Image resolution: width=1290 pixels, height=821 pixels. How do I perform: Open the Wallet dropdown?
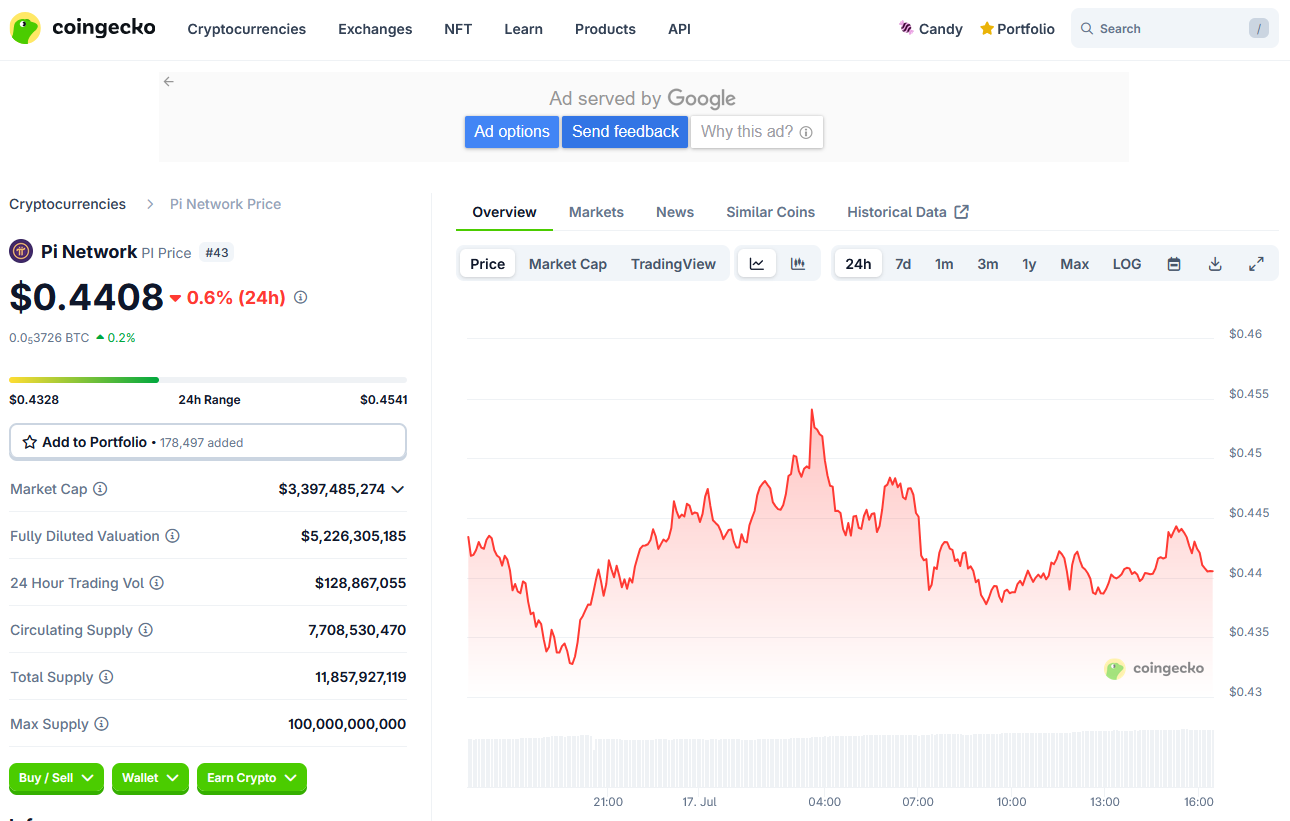tap(150, 778)
